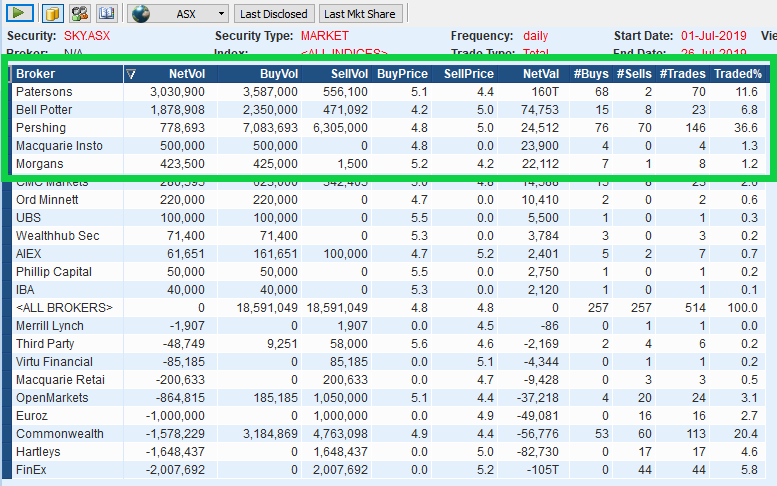Select the Commonwealth broker row
The height and width of the screenshot is (486, 777).
pyautogui.click(x=389, y=433)
